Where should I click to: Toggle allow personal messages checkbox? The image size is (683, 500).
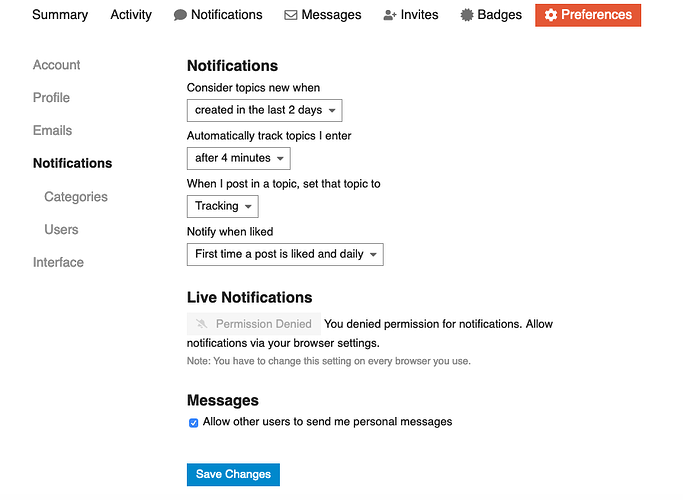[x=194, y=422]
